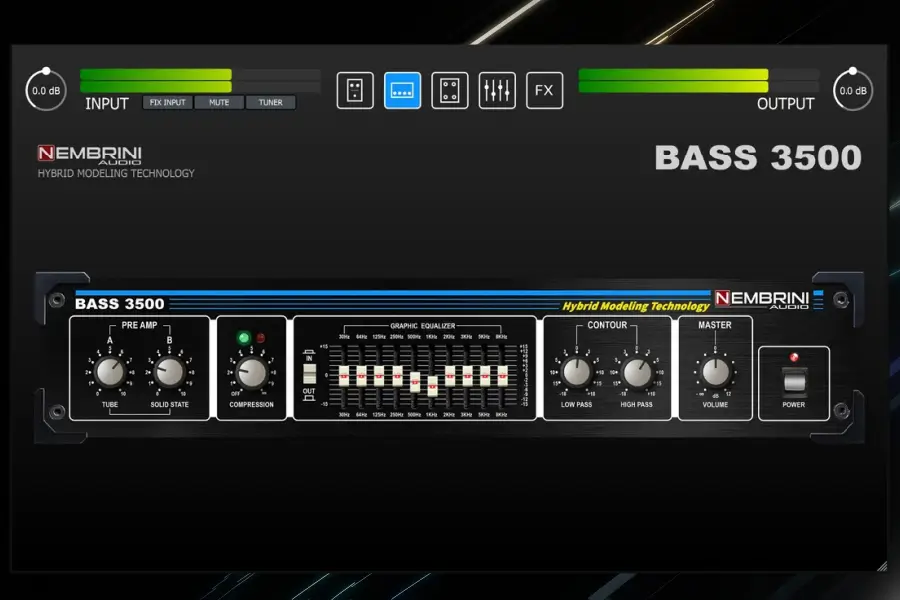Screen dimensions: 900x600
Task: Click the red compression LED
Action: pyautogui.click(x=261, y=338)
